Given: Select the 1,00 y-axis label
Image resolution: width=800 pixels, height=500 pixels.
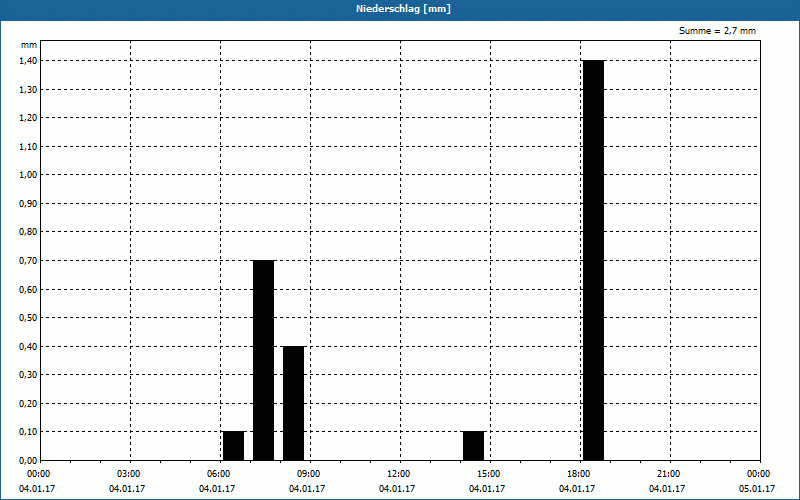Looking at the screenshot, I should (29, 175).
